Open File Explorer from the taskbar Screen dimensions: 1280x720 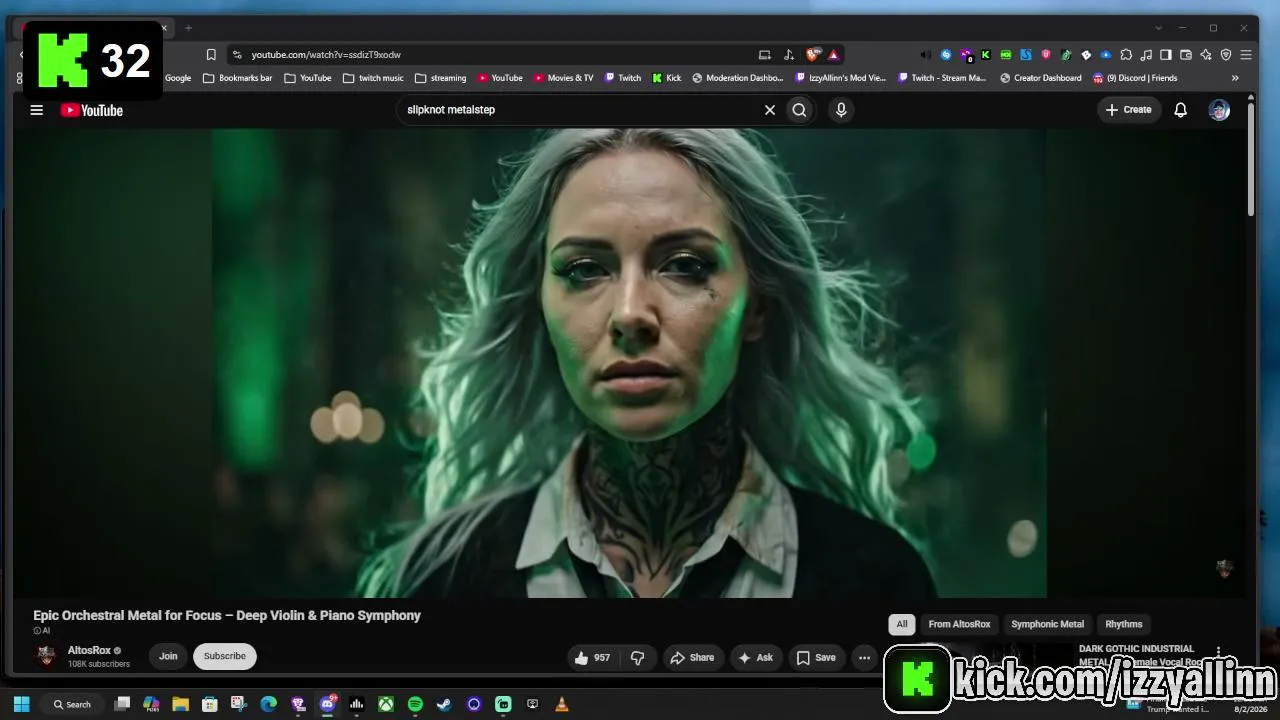pyautogui.click(x=180, y=704)
